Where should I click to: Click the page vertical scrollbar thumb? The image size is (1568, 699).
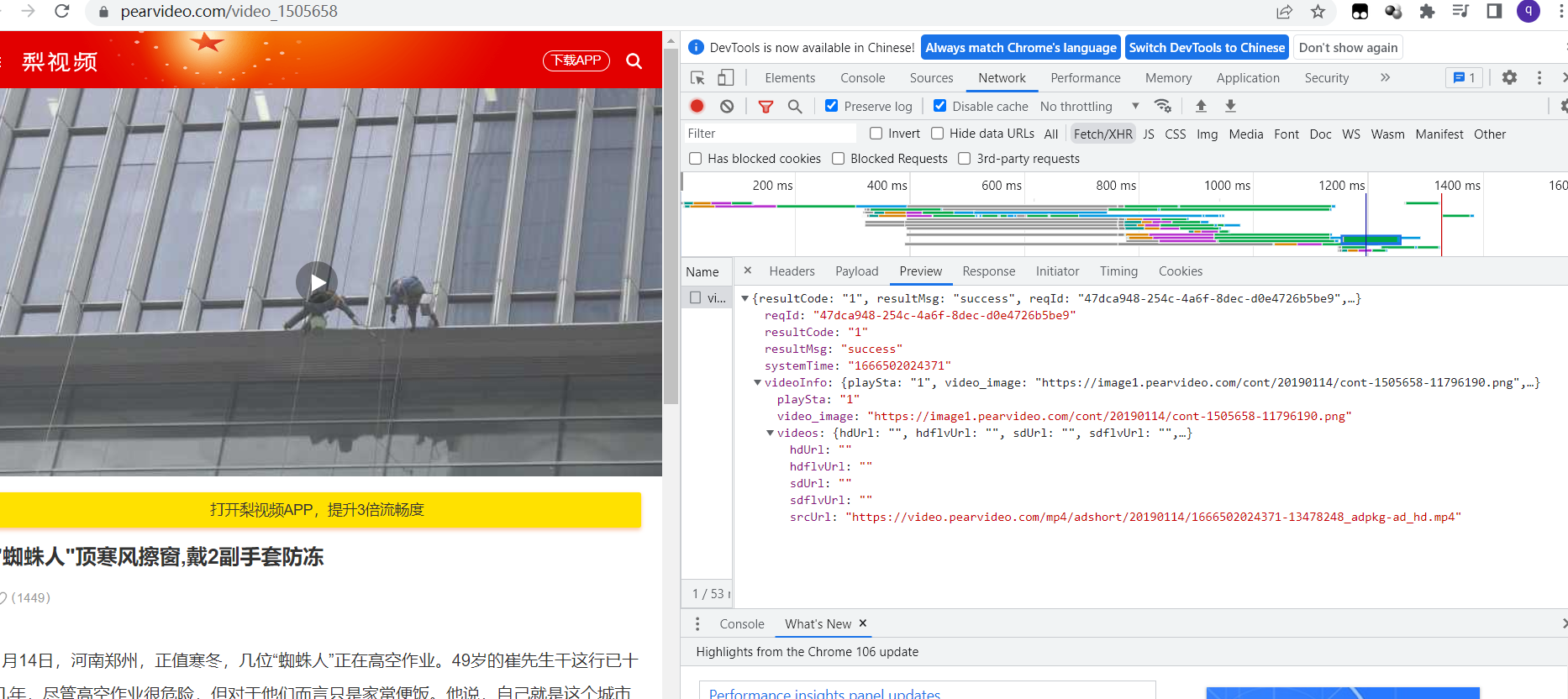(x=671, y=227)
